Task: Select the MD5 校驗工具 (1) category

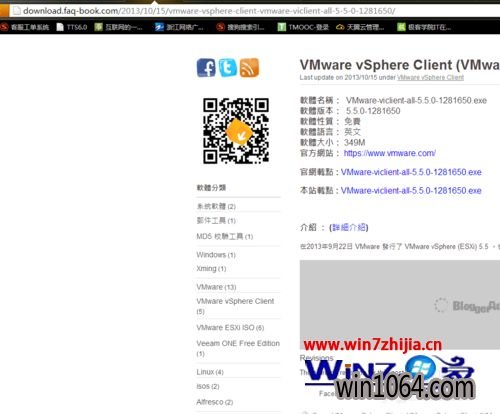Action: 225,236
